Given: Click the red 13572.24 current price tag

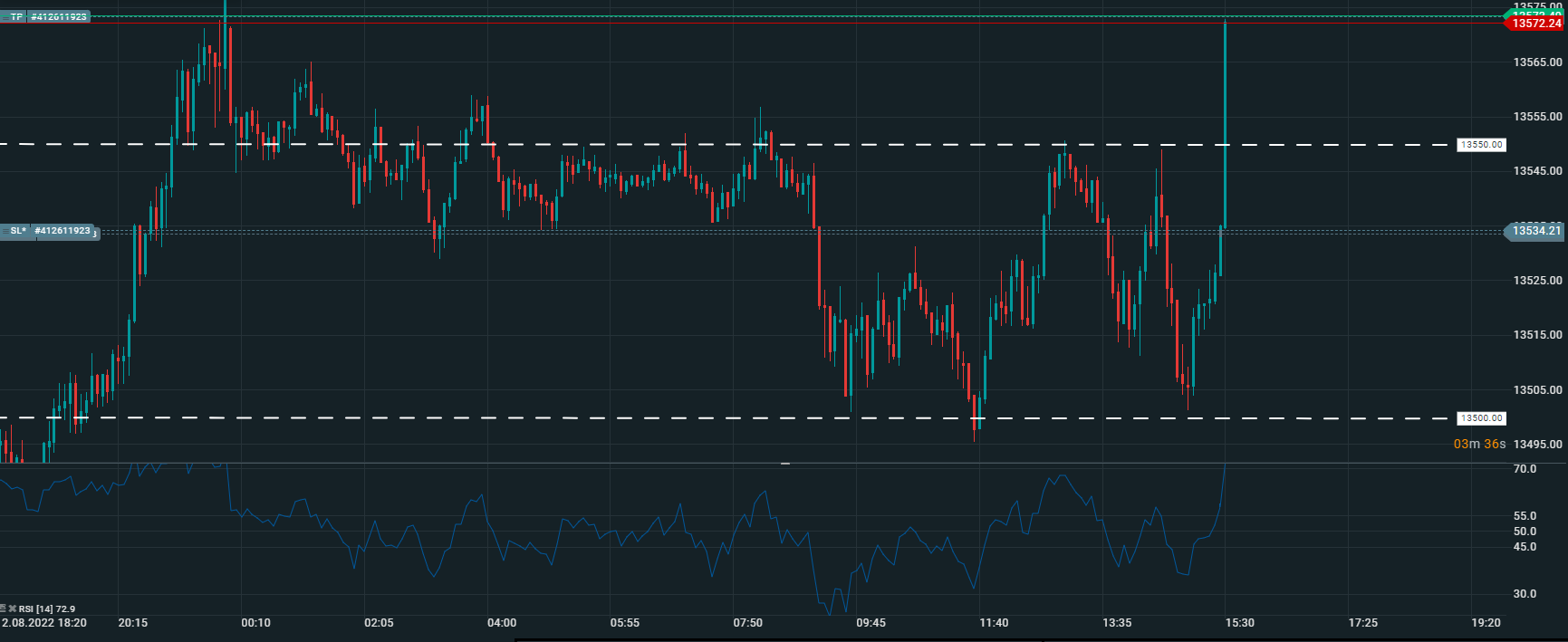Looking at the screenshot, I should tap(1535, 24).
